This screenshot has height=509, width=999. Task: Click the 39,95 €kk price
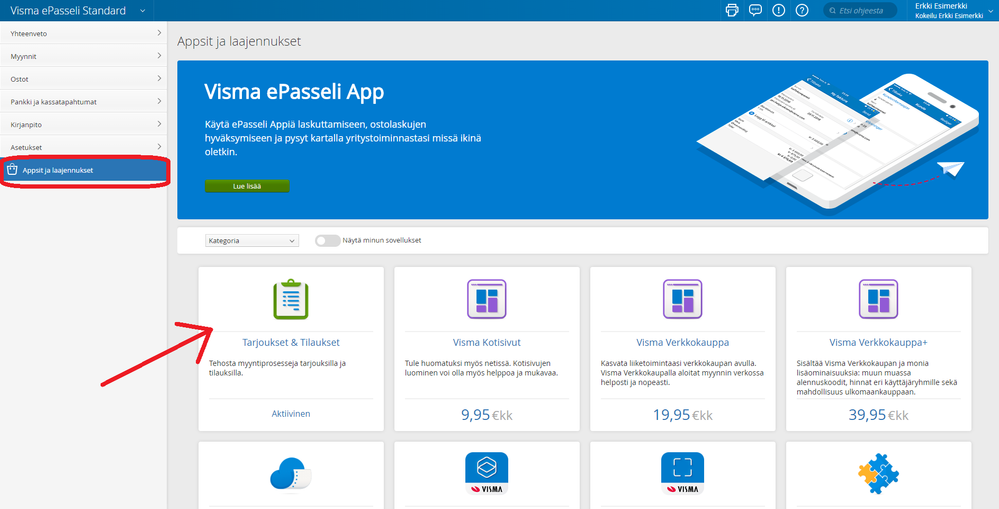point(878,415)
